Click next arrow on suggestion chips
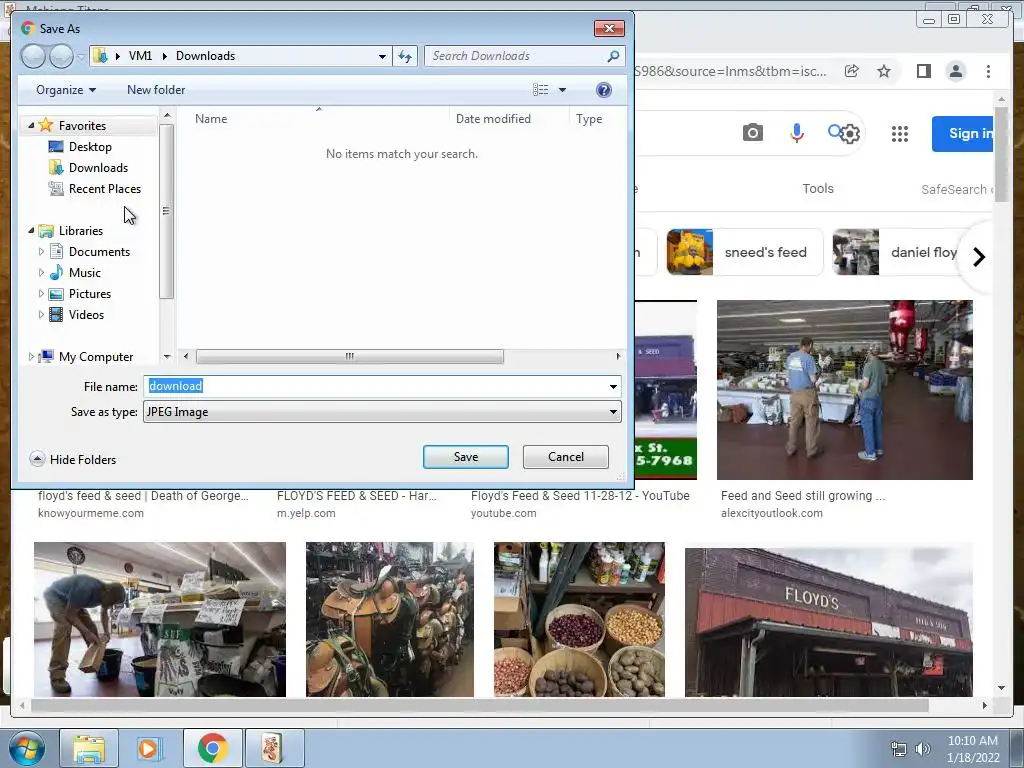The height and width of the screenshot is (768, 1024). click(978, 257)
